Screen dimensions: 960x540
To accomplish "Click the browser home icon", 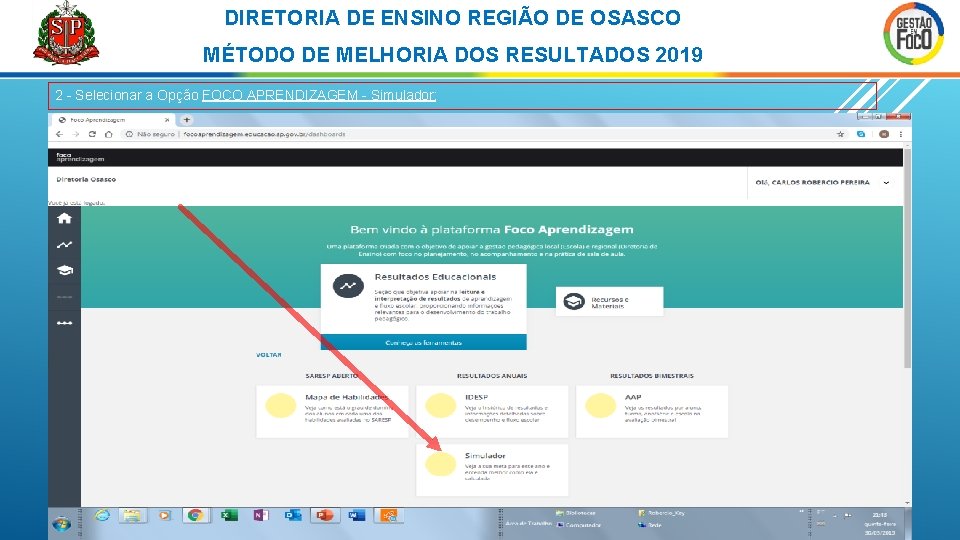I will 108,134.
